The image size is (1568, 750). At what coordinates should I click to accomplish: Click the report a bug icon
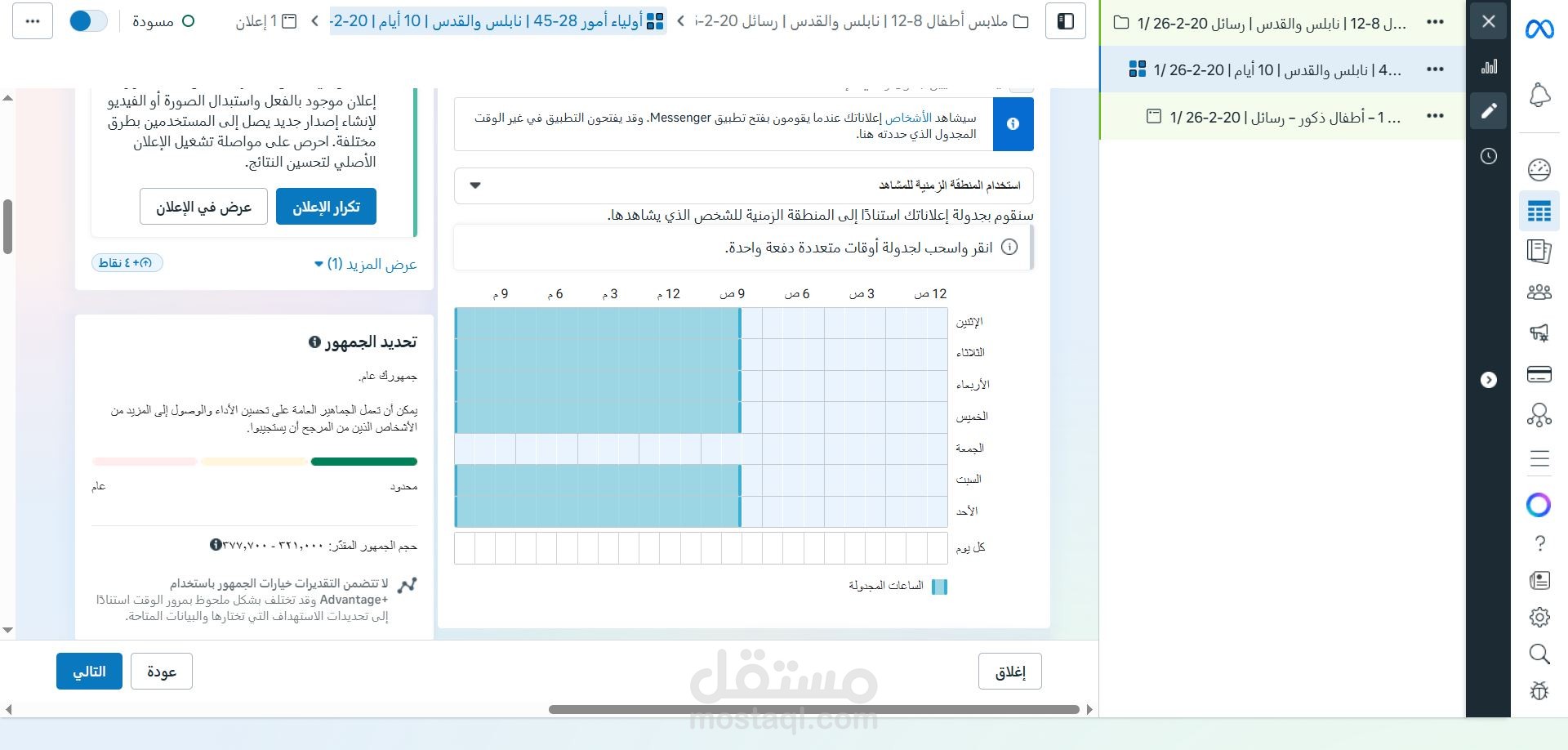(x=1539, y=691)
